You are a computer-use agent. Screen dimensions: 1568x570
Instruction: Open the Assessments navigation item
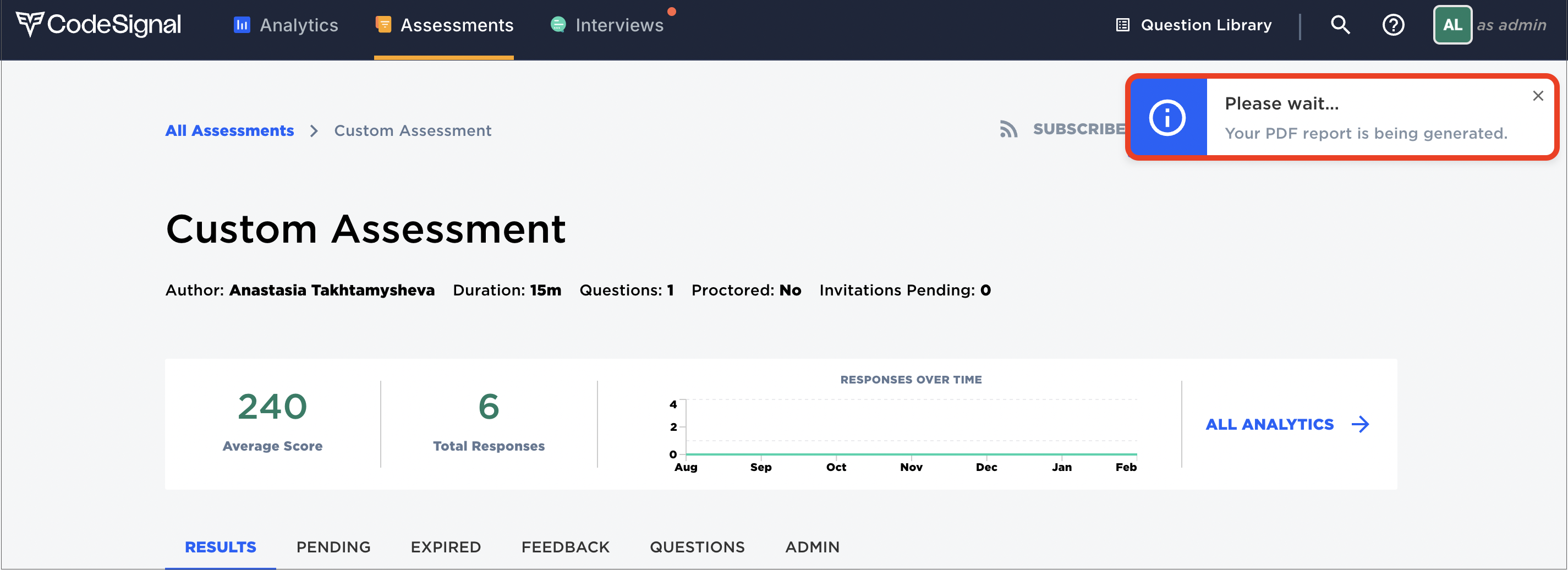pos(444,25)
